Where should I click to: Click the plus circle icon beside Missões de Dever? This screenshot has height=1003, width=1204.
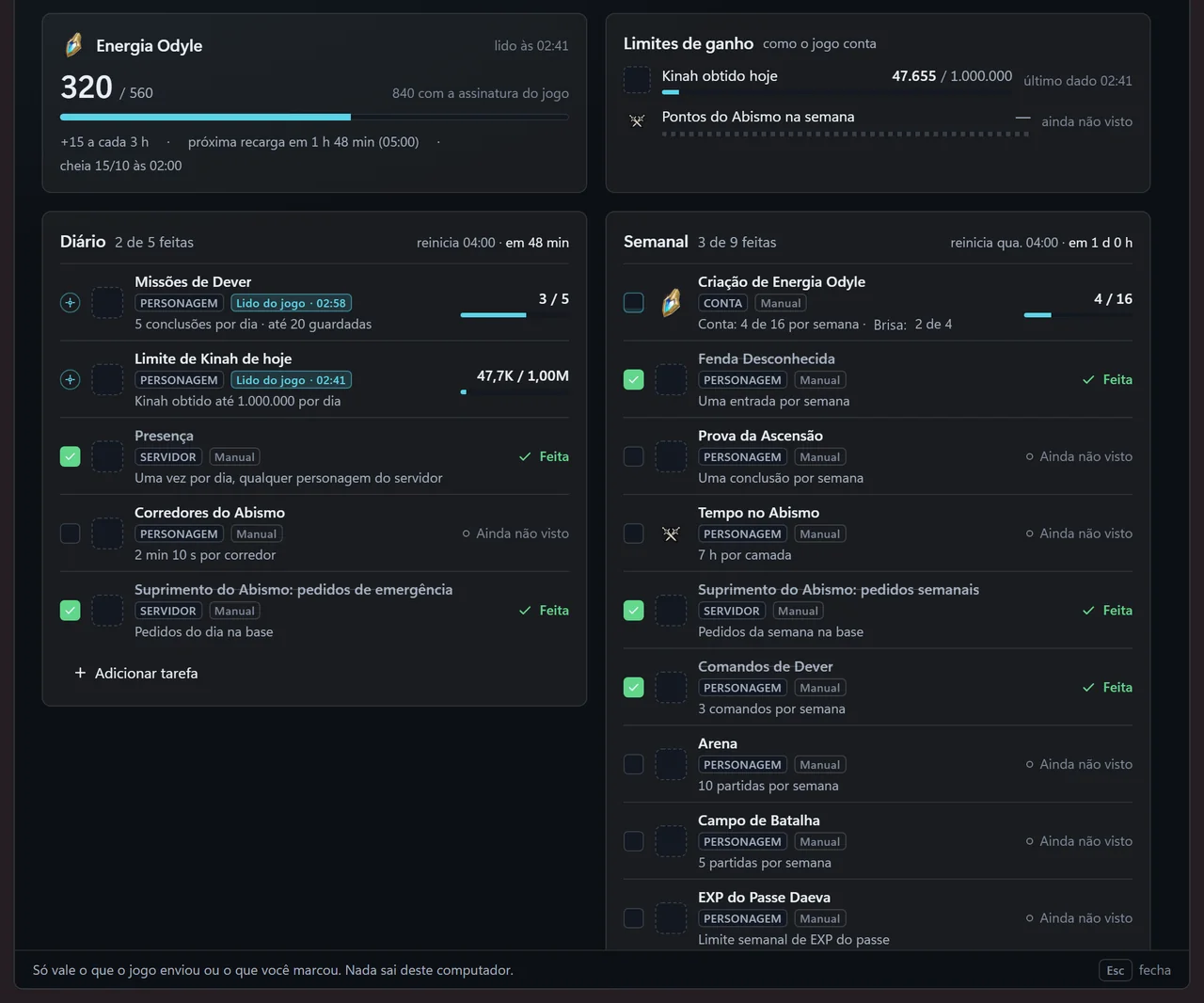pyautogui.click(x=70, y=303)
